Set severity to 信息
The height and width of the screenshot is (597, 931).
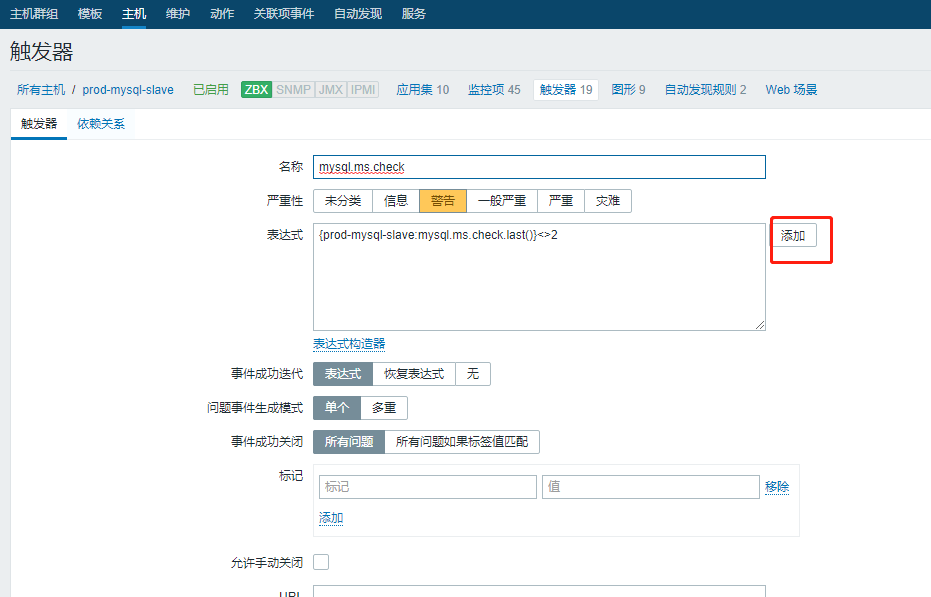click(x=395, y=201)
